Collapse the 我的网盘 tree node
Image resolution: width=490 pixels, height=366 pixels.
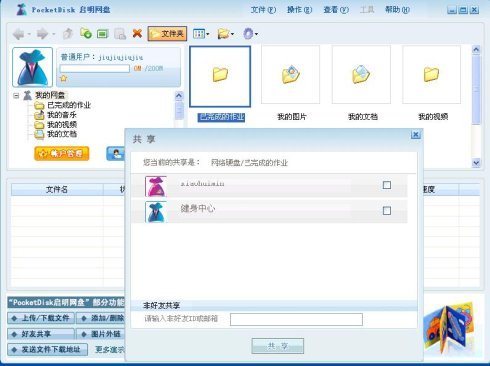click(16, 96)
